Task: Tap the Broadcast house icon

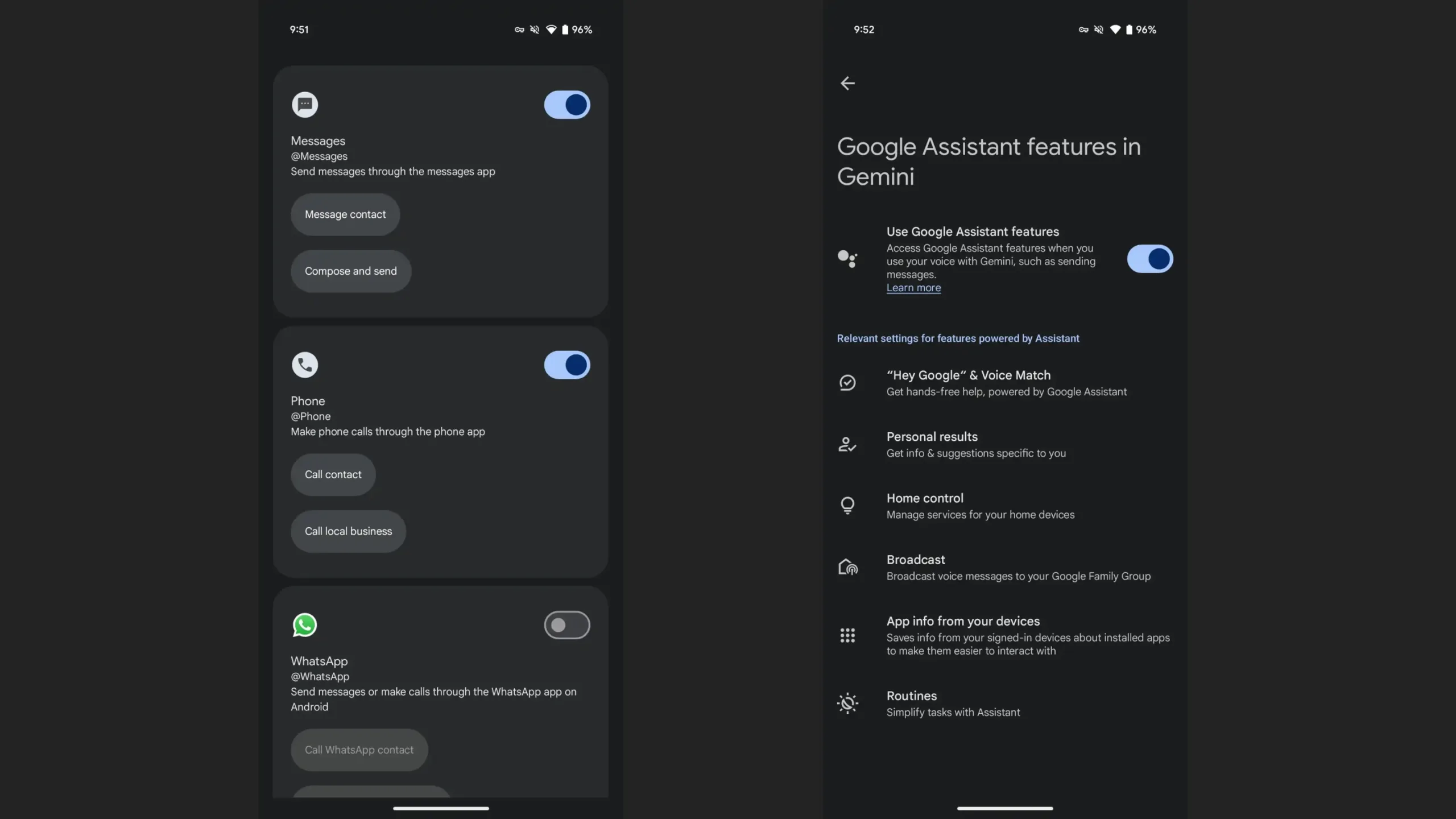Action: tap(847, 567)
